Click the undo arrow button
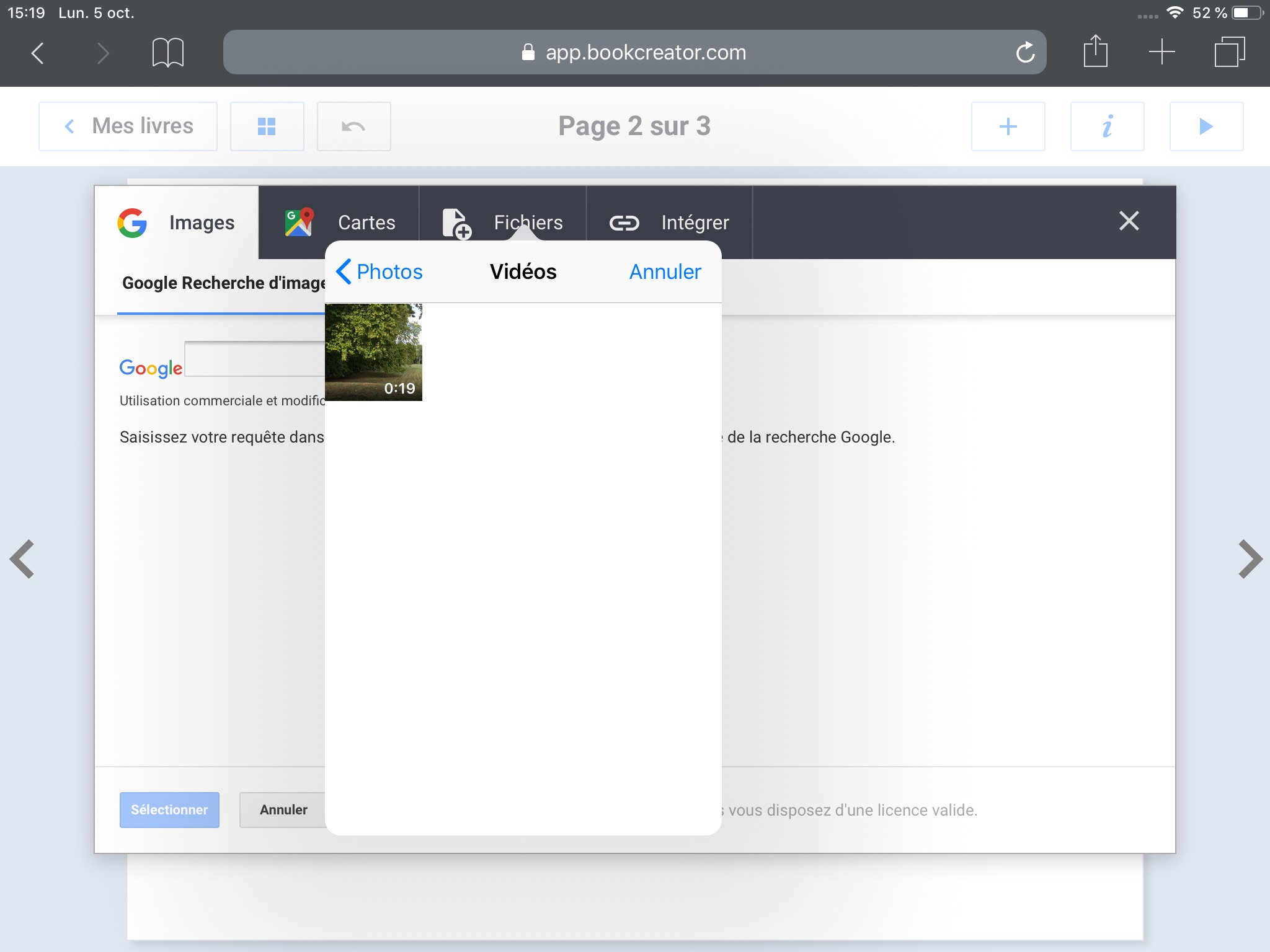Image resolution: width=1270 pixels, height=952 pixels. [x=353, y=126]
